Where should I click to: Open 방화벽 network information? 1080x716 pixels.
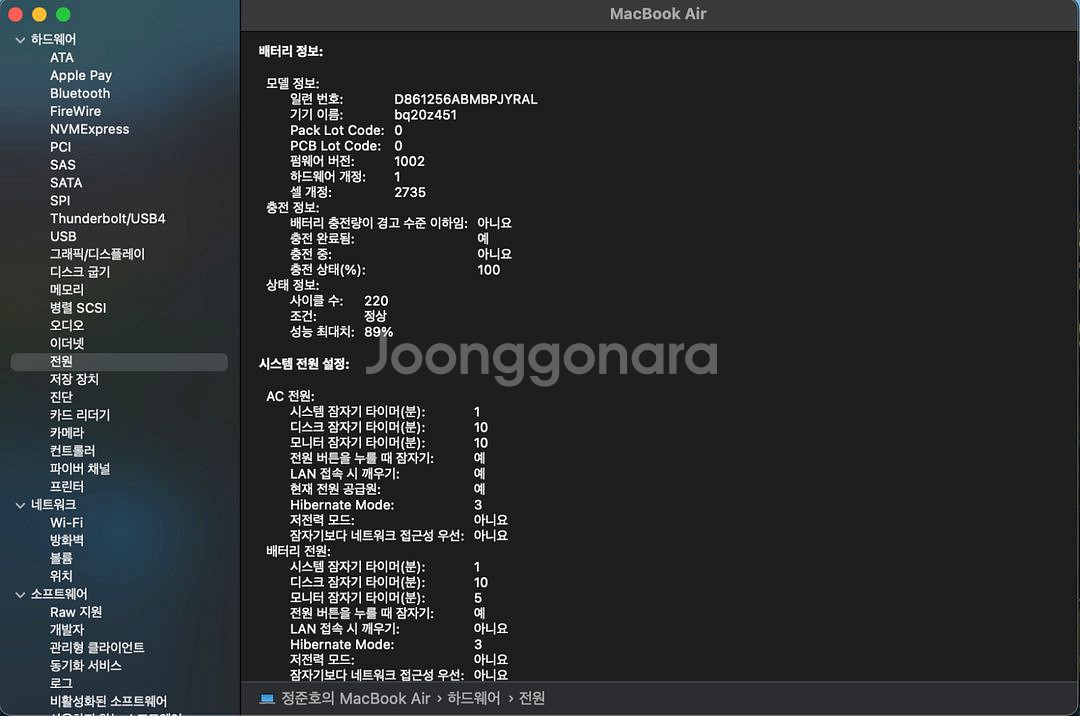click(x=67, y=540)
